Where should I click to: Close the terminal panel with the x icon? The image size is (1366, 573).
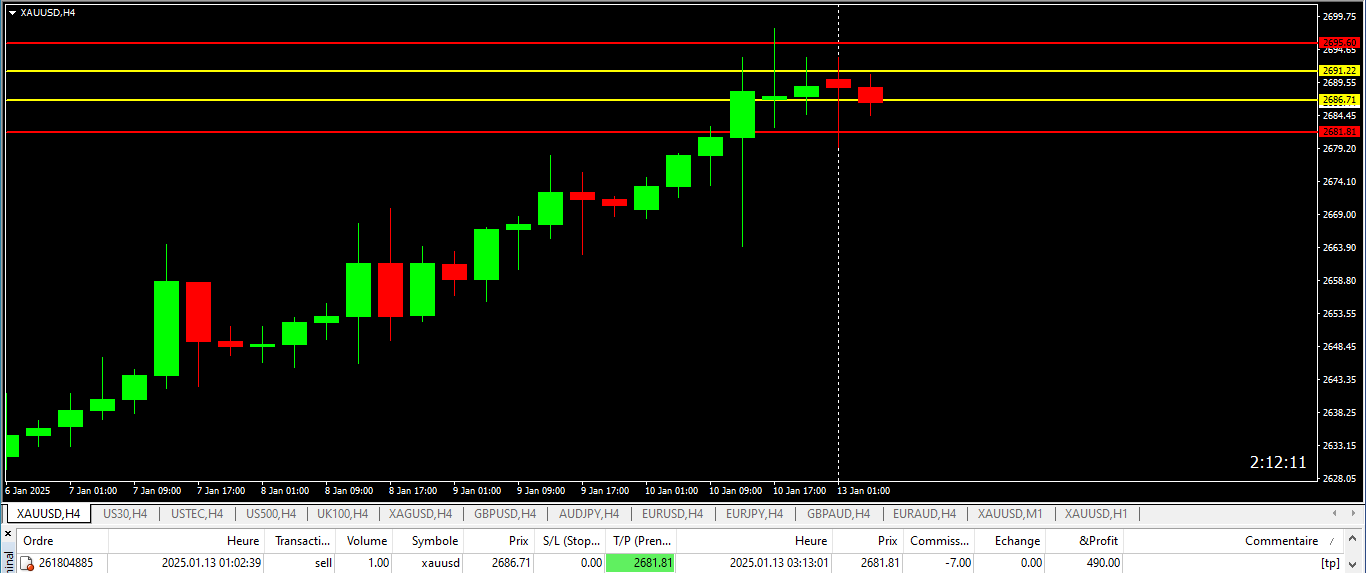(7, 533)
